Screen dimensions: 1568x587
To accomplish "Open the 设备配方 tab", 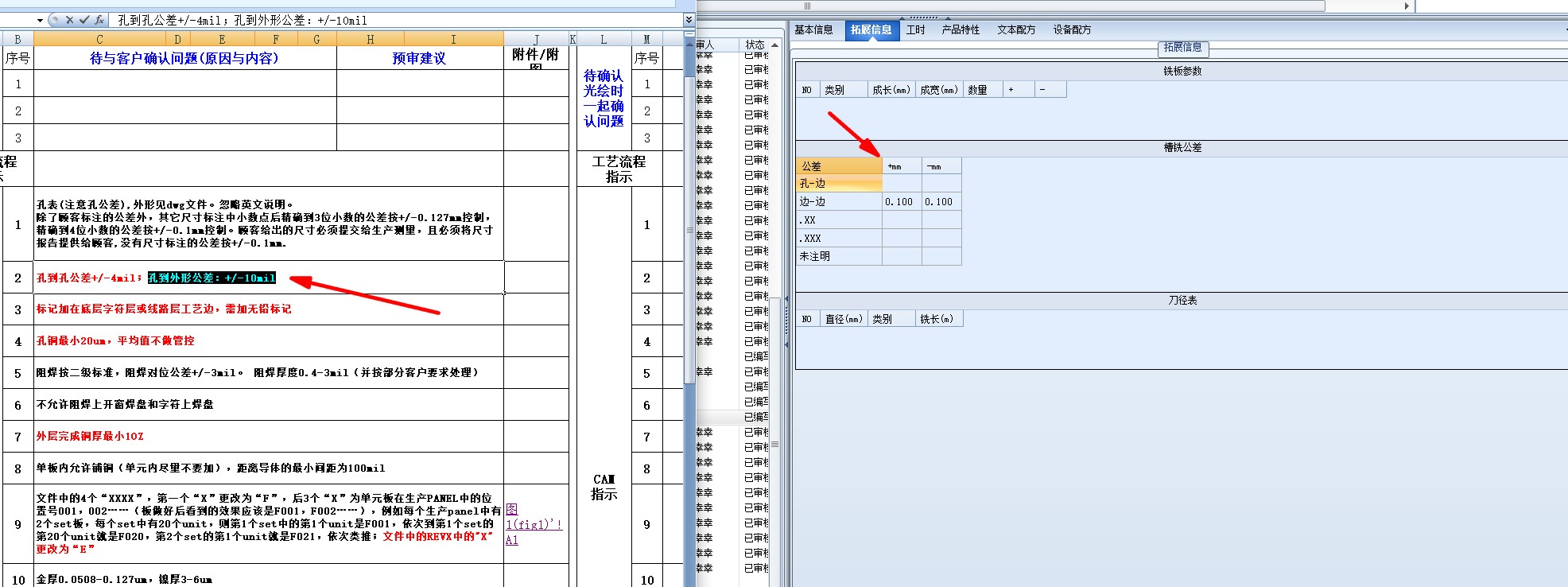I will [1072, 29].
